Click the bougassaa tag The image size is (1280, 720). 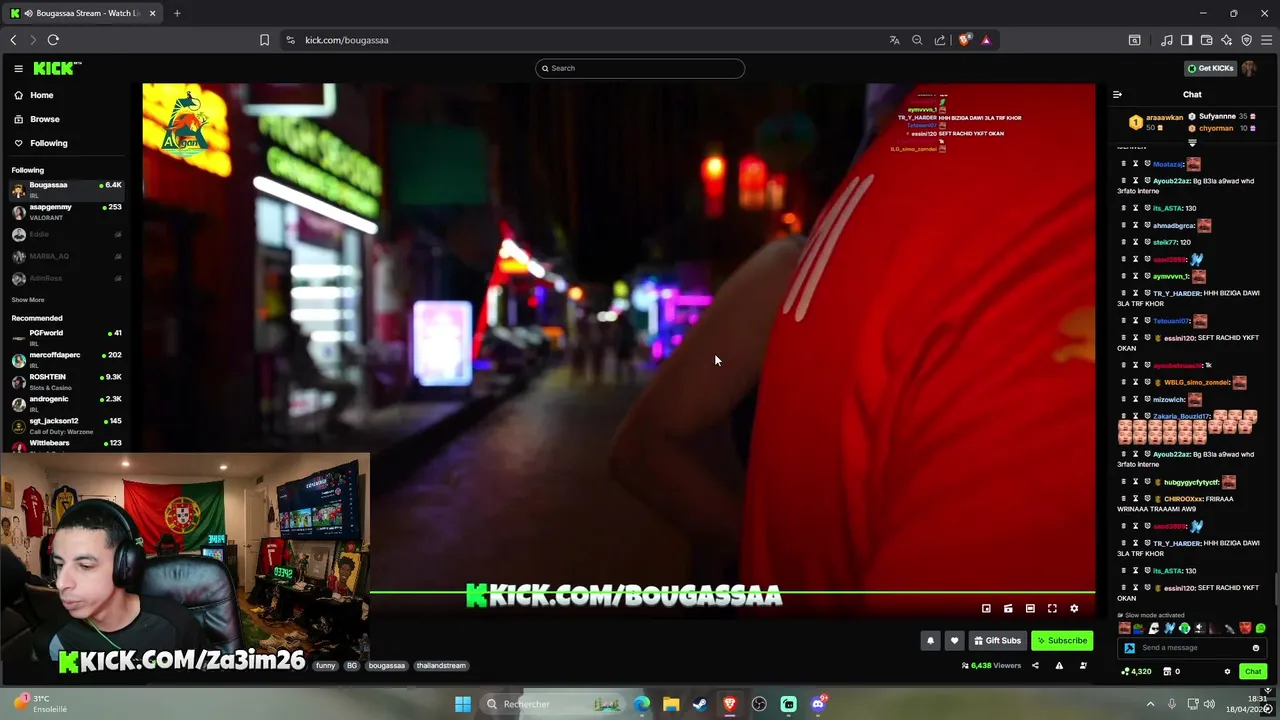point(387,666)
